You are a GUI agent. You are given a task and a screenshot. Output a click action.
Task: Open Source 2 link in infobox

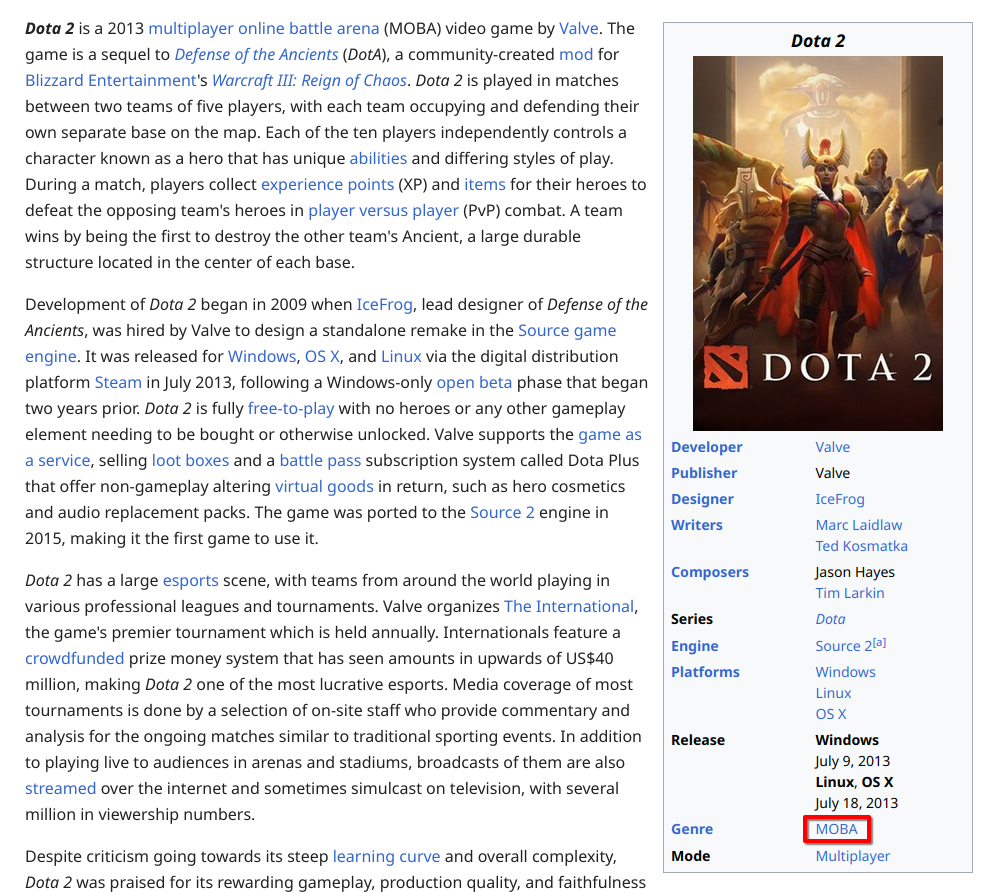(x=843, y=646)
